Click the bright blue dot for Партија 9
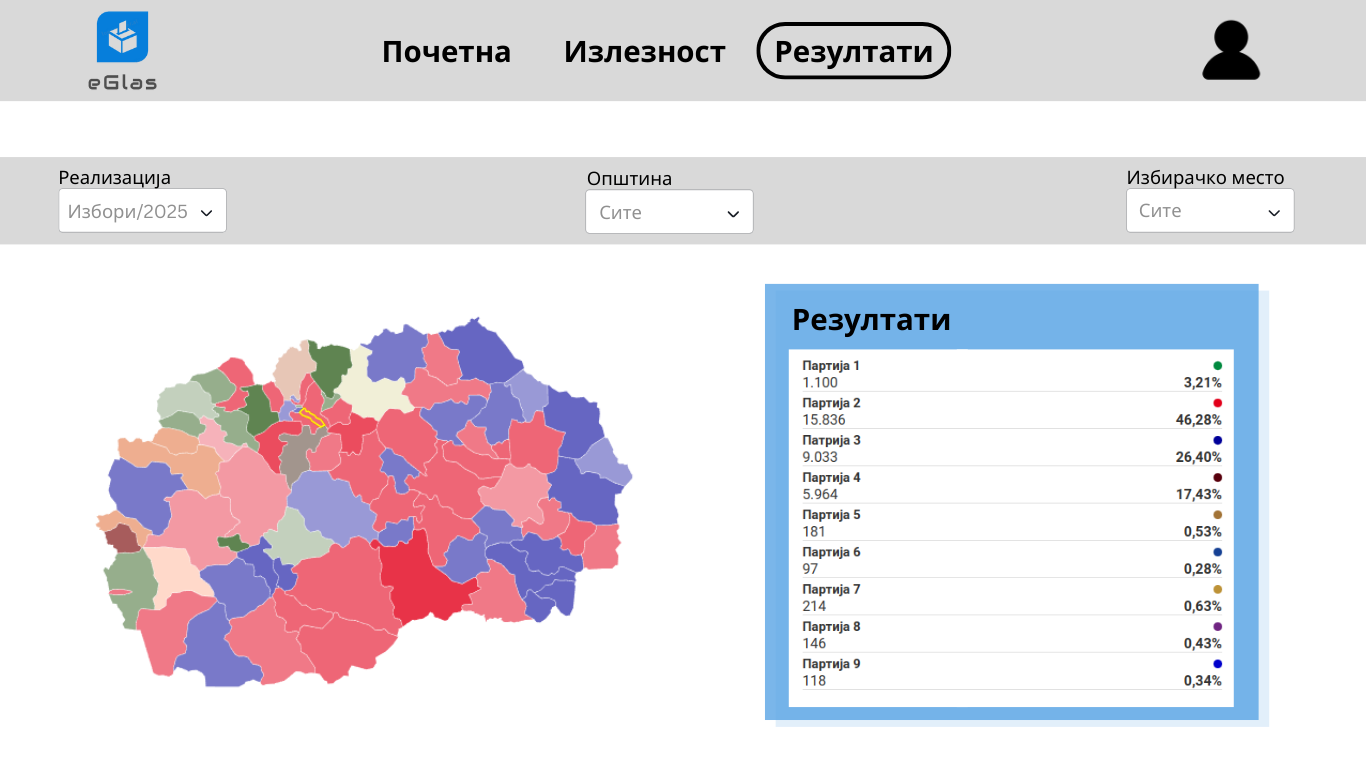The width and height of the screenshot is (1366, 768). 1217,664
